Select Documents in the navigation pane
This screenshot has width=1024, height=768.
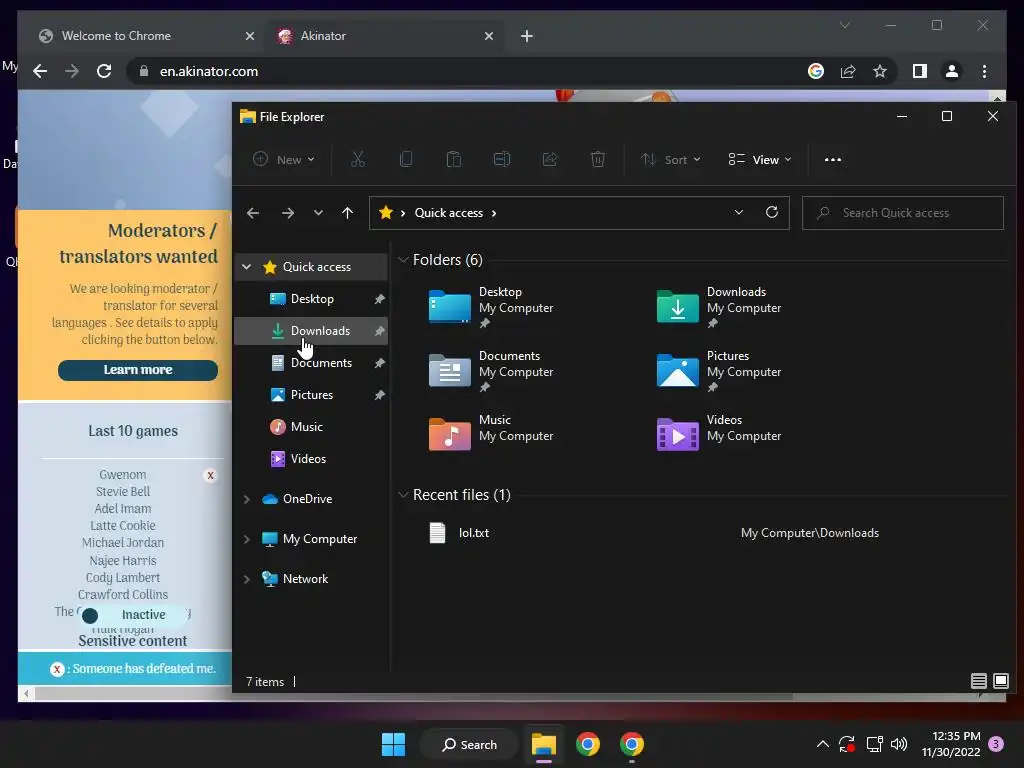312,362
